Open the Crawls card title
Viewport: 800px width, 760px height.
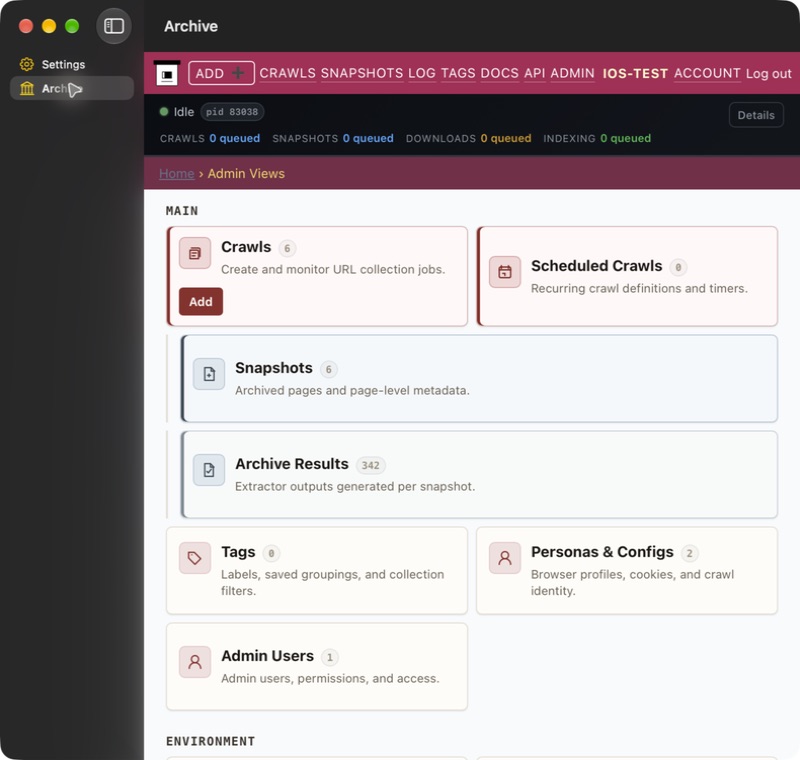click(x=246, y=247)
